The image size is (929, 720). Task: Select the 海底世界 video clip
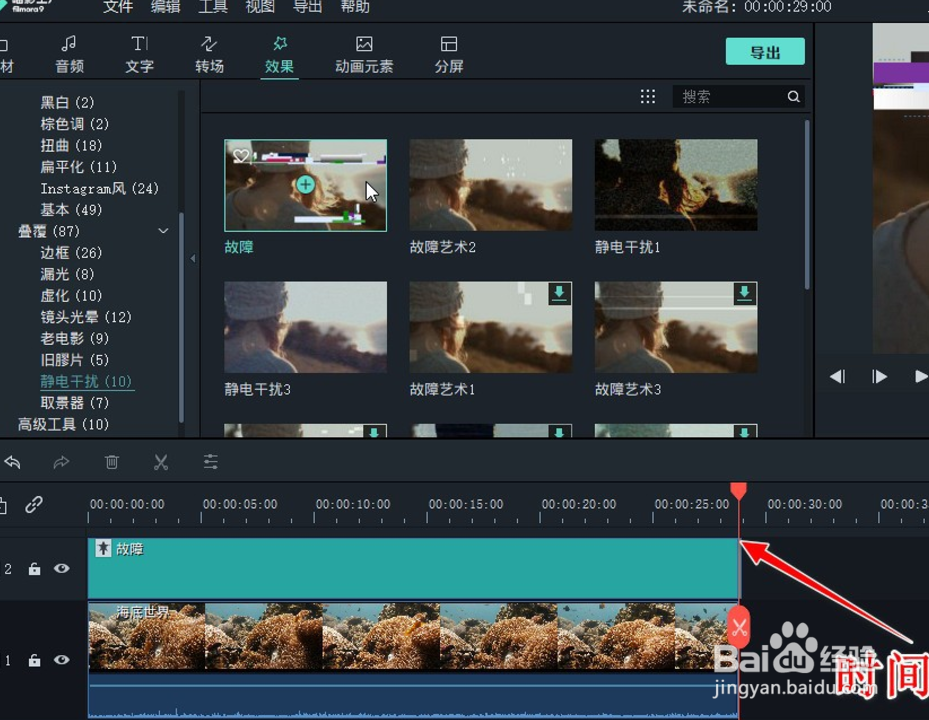click(x=413, y=661)
